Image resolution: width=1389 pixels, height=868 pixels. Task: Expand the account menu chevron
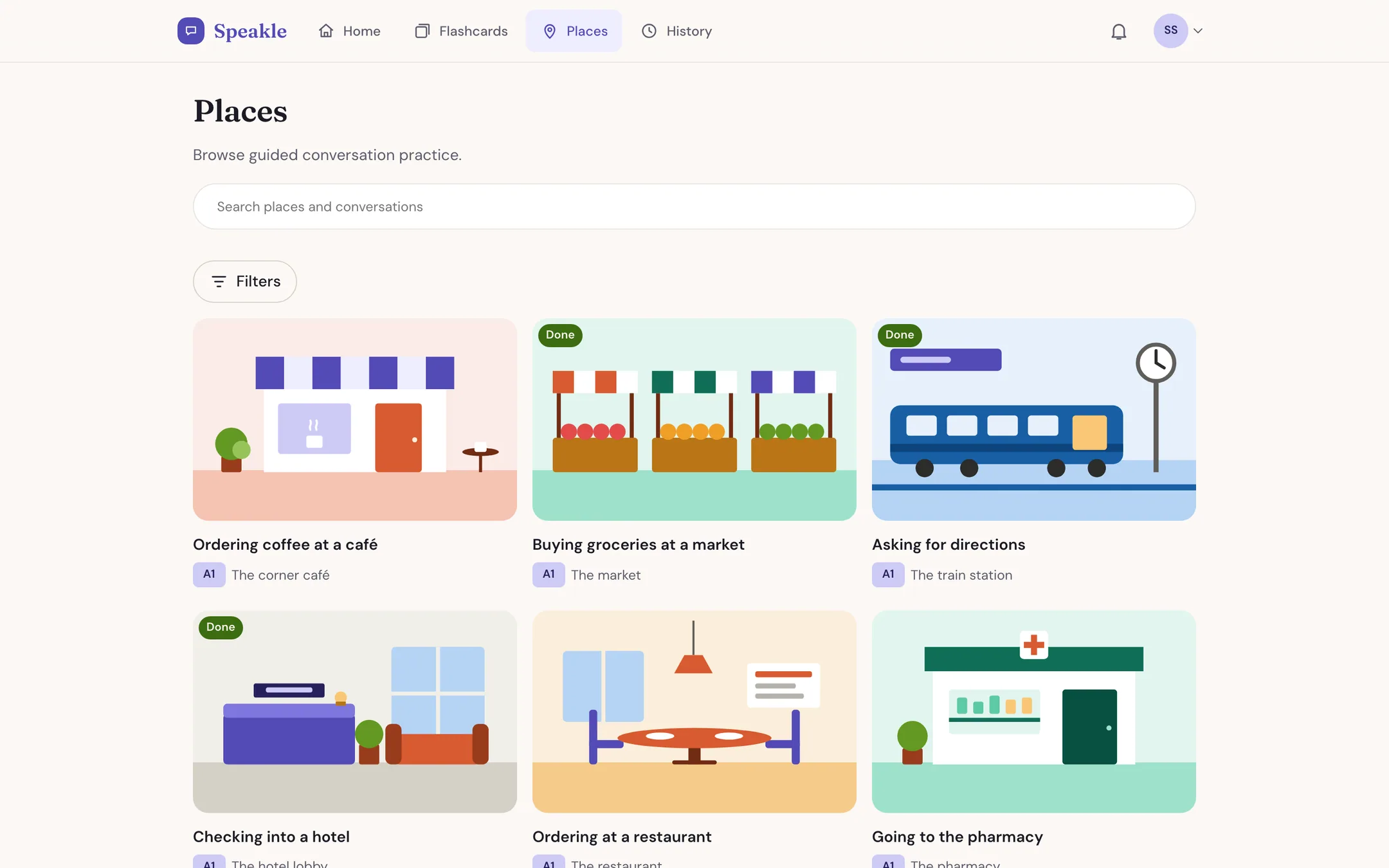1198,31
